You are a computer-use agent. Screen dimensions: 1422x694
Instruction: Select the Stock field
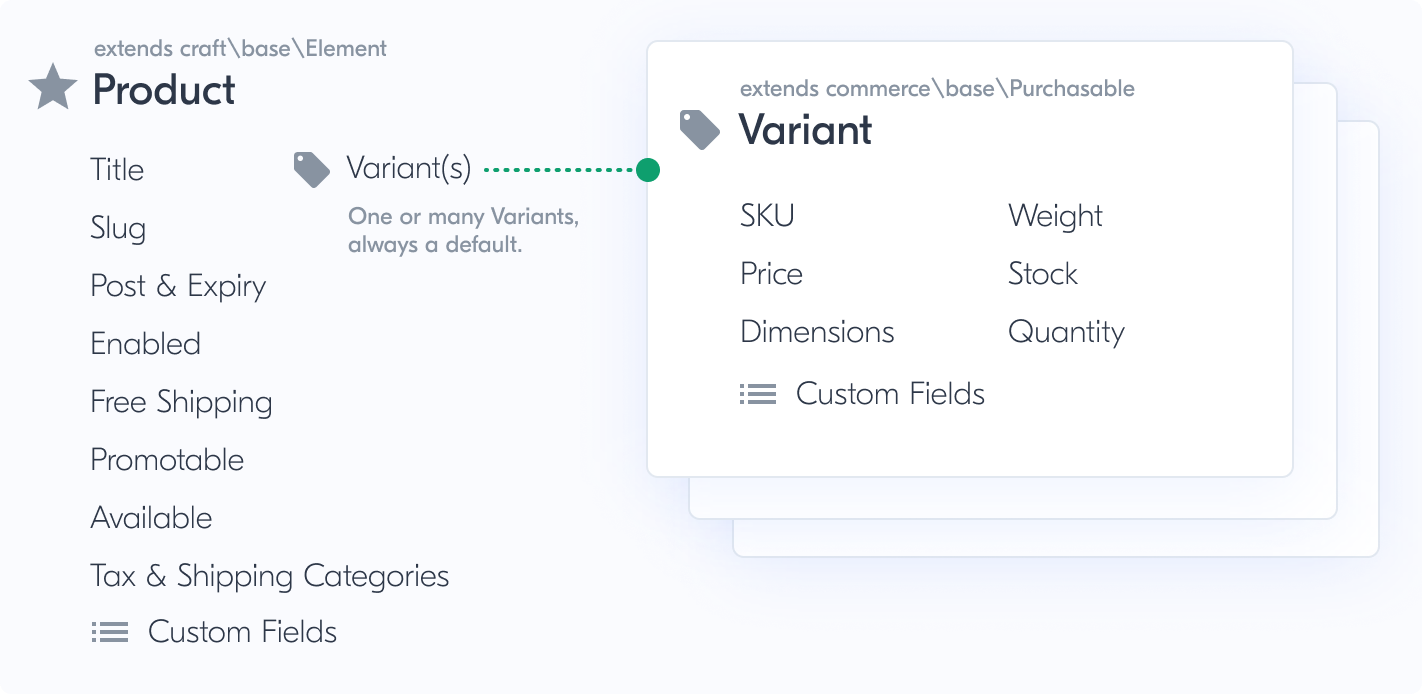pyautogui.click(x=1043, y=274)
